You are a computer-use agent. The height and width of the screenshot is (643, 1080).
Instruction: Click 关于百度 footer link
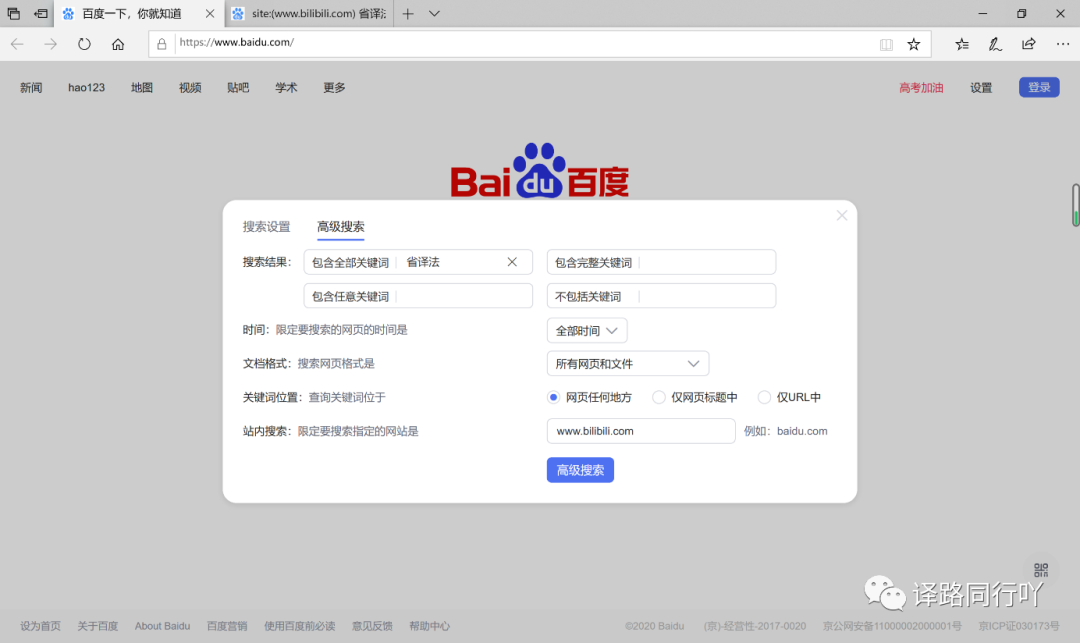point(98,626)
